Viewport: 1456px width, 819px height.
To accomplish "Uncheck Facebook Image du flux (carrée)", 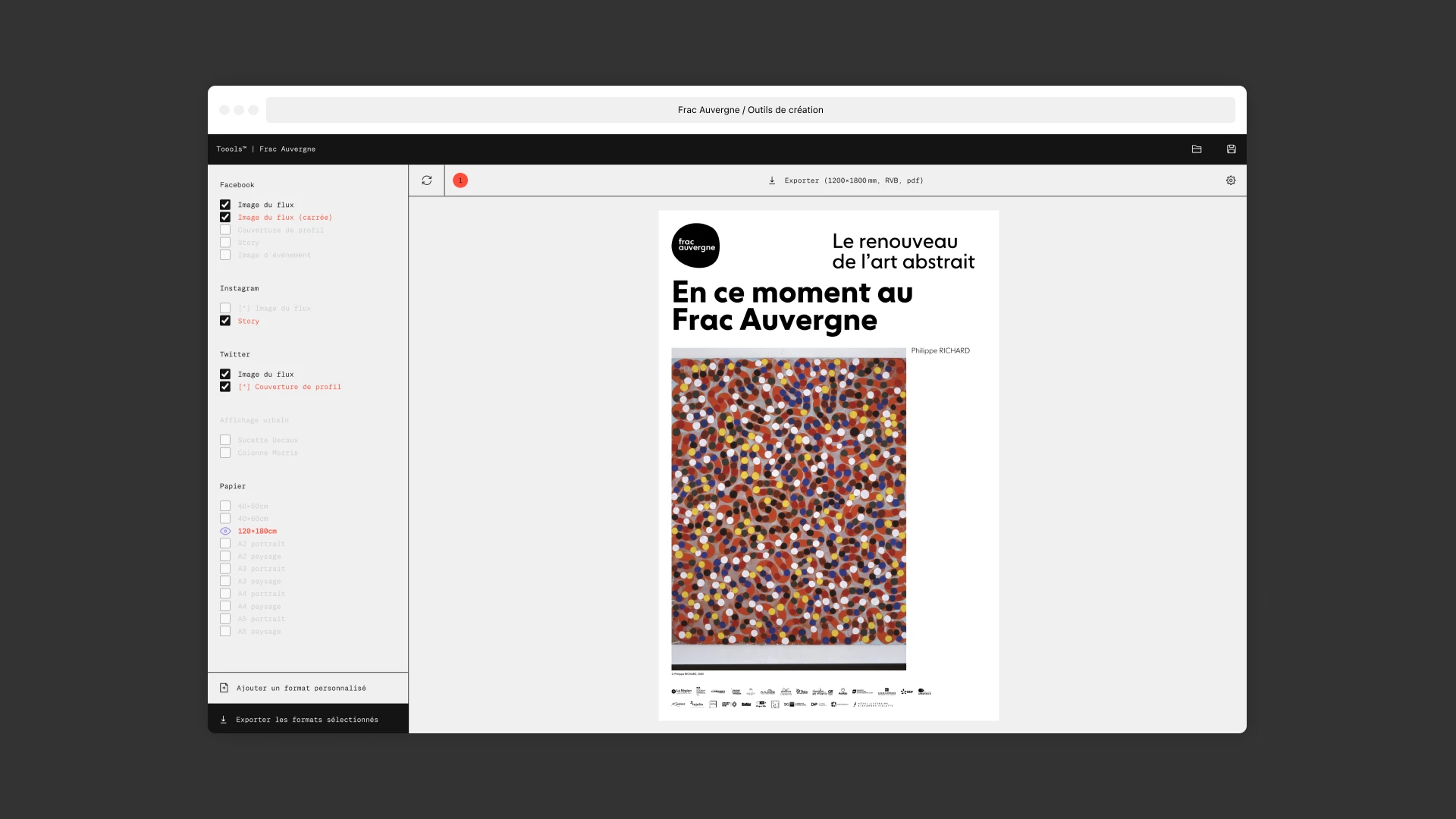I will [225, 217].
